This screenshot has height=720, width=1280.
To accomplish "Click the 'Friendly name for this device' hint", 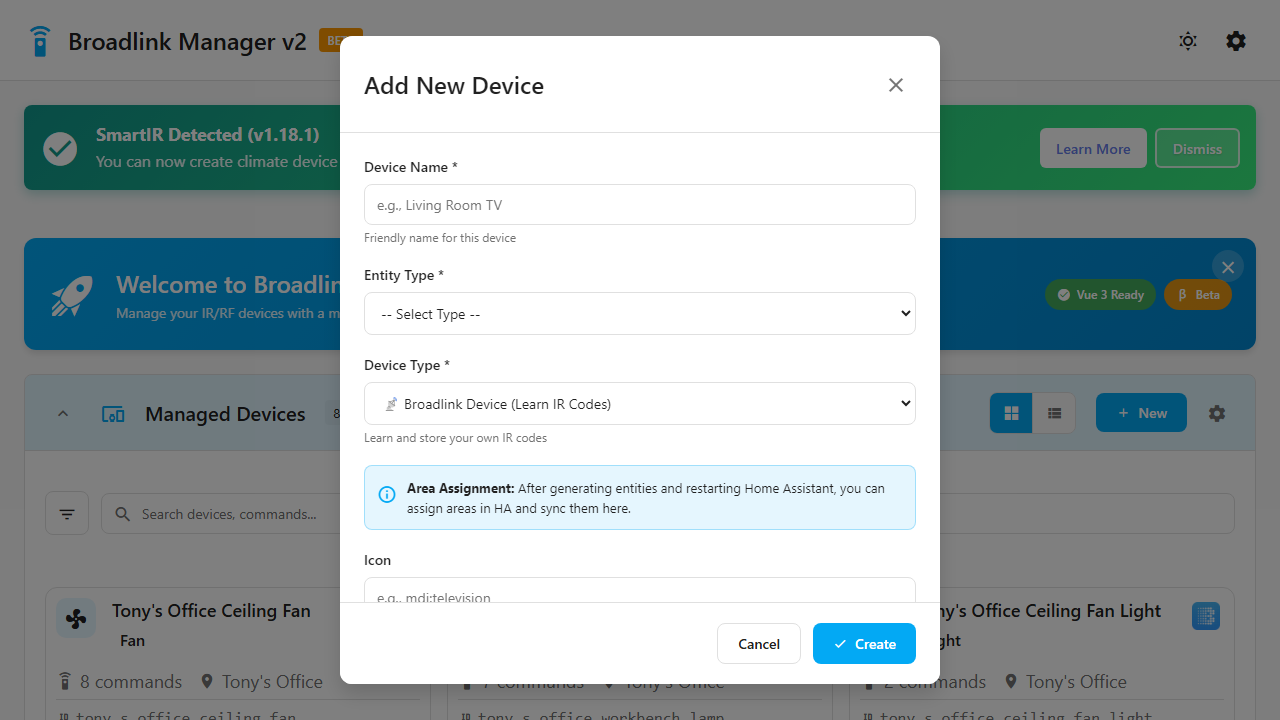I will [x=440, y=238].
